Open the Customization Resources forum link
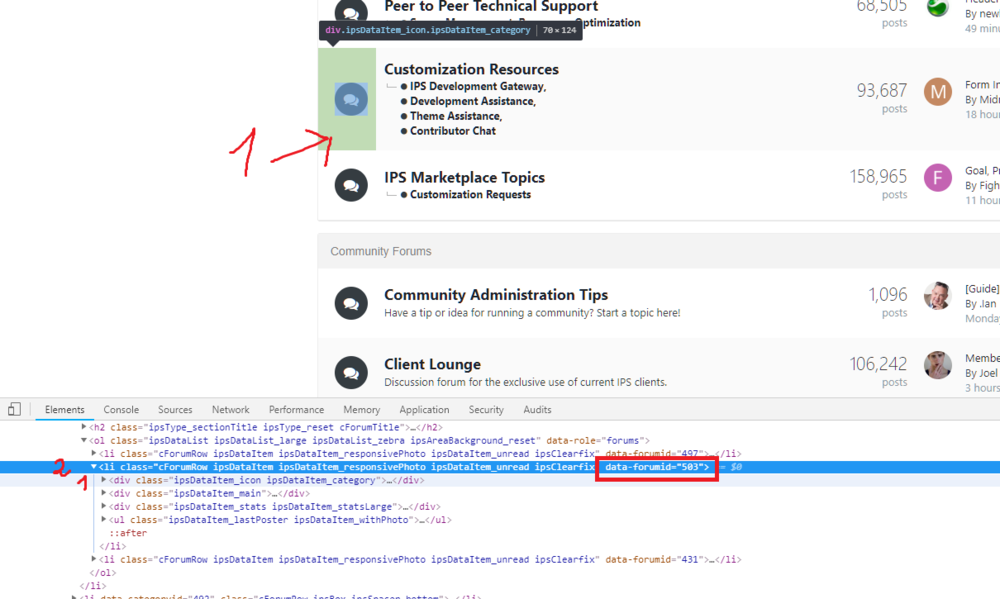Image resolution: width=1000 pixels, height=599 pixels. pos(471,69)
